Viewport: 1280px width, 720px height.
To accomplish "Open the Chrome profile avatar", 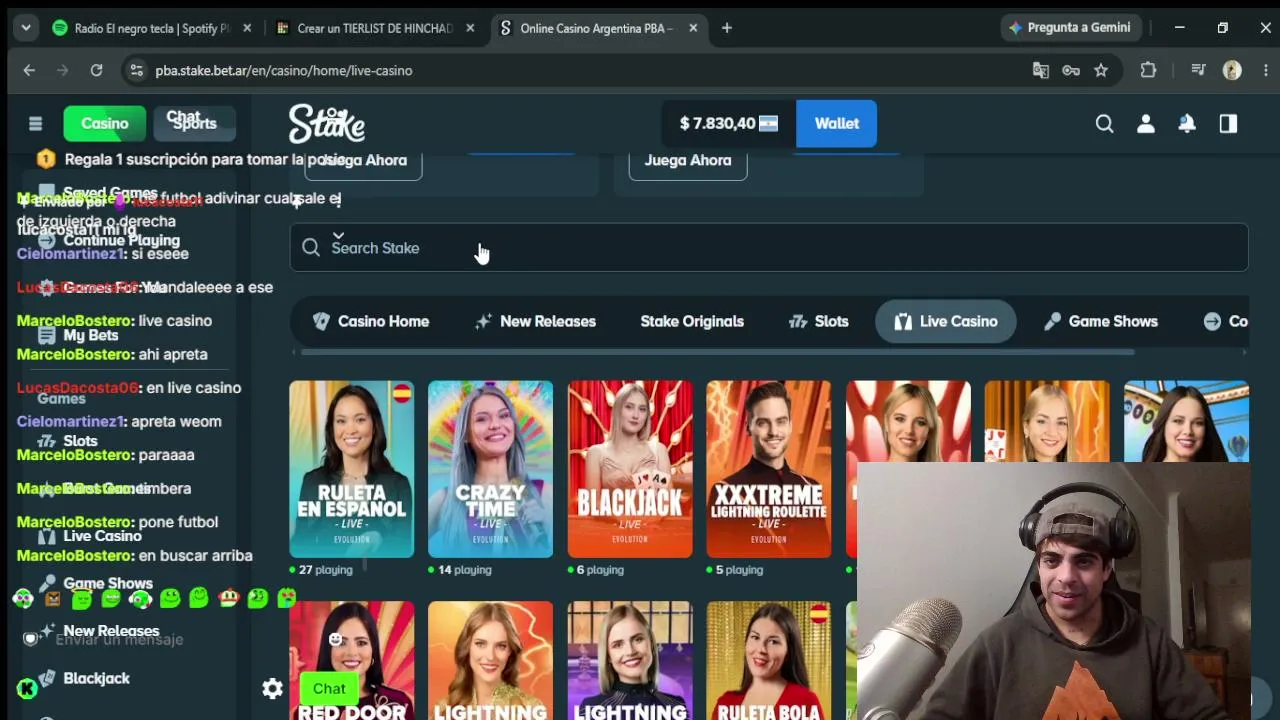I will tap(1232, 70).
